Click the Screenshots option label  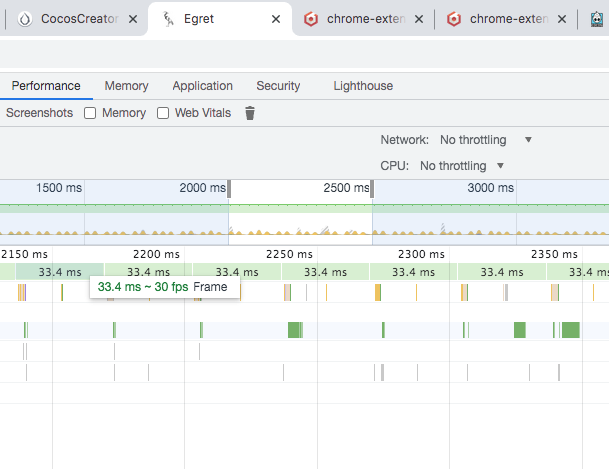40,113
